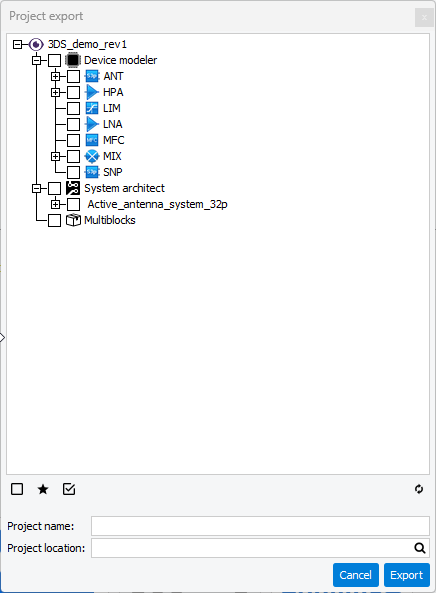Click the Device modeler chip icon
436x593 pixels.
tap(73, 60)
